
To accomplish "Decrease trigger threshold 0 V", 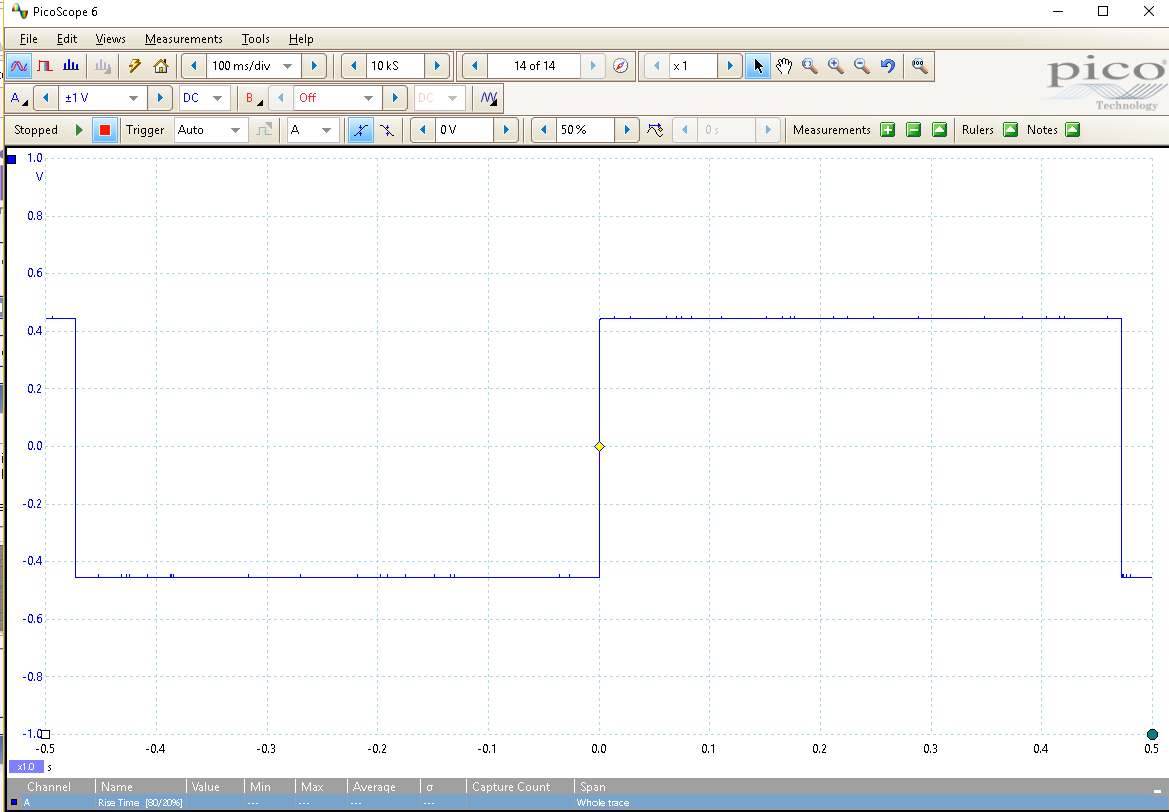I will (x=423, y=130).
